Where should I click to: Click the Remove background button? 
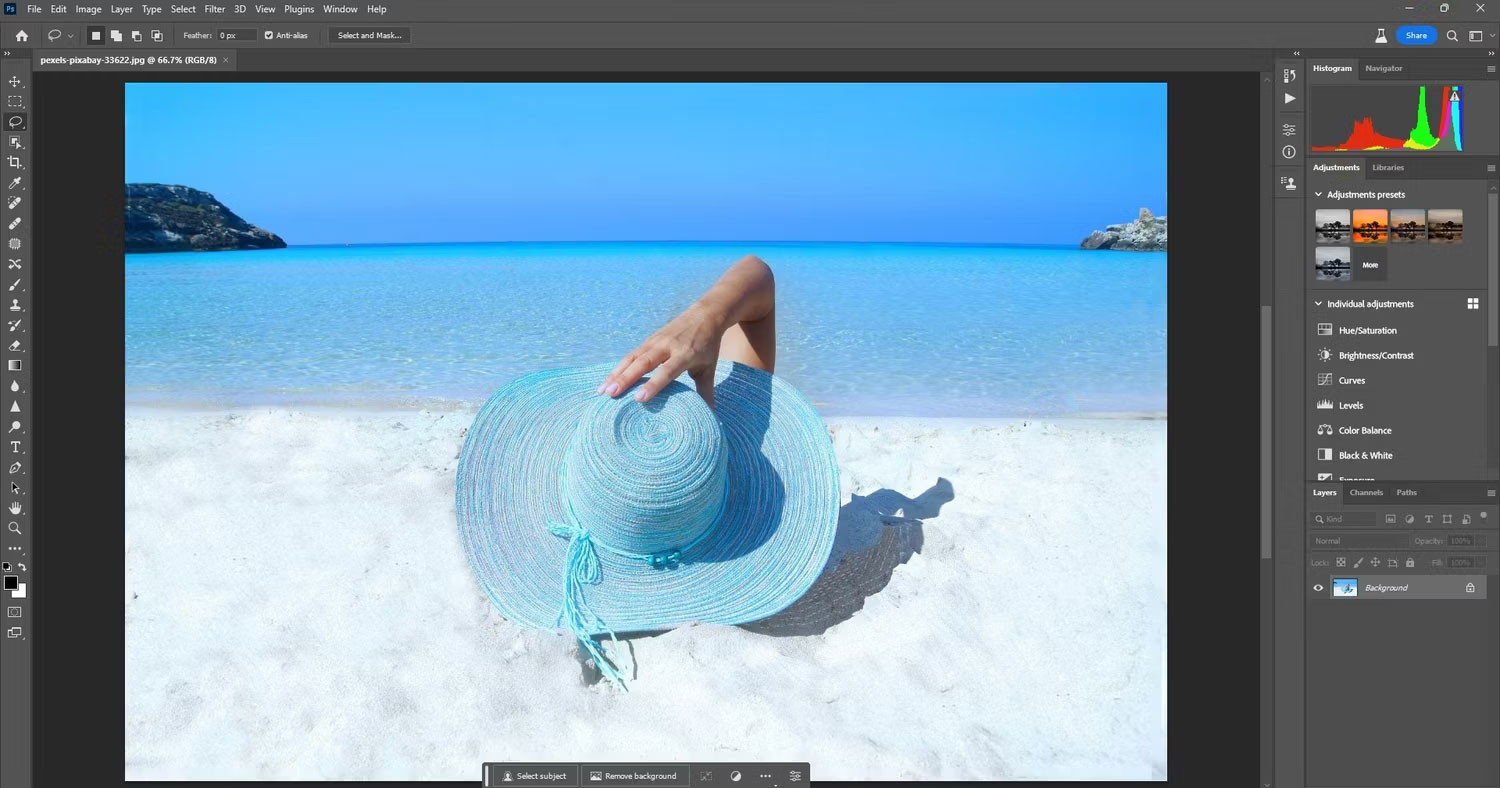click(633, 776)
